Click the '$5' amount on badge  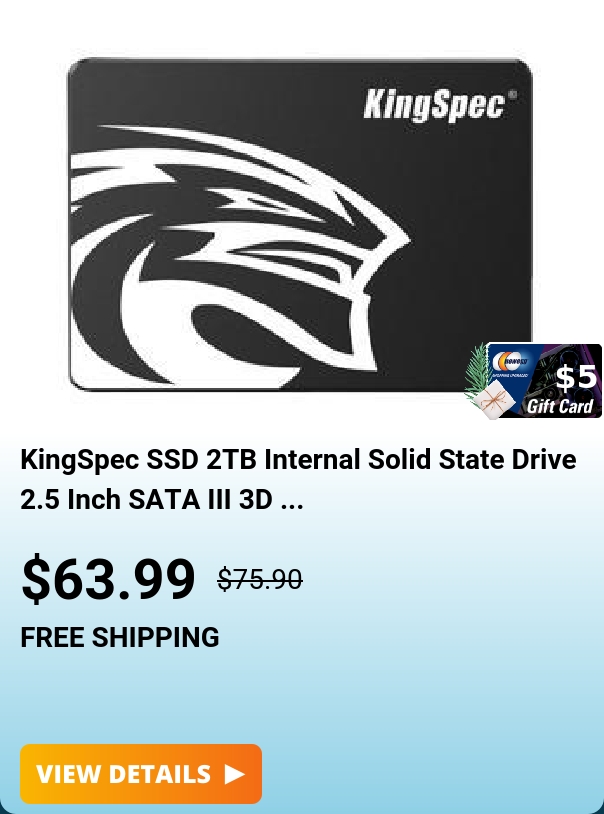click(576, 376)
